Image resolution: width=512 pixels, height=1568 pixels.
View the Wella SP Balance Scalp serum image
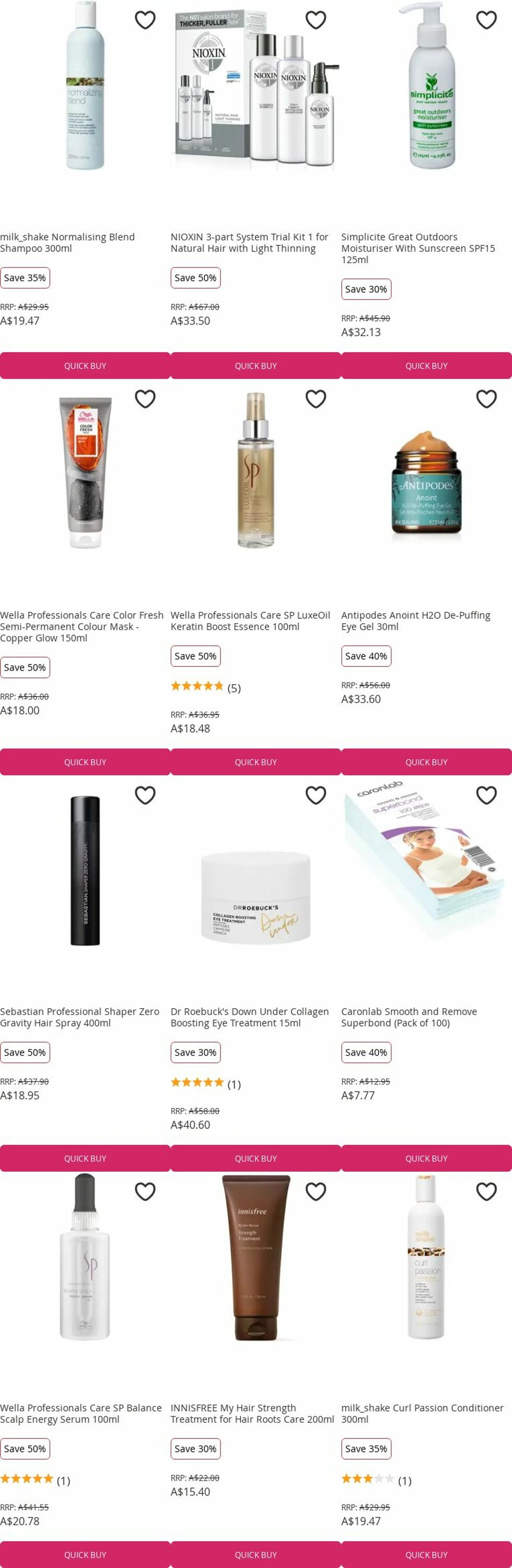pos(85,1258)
